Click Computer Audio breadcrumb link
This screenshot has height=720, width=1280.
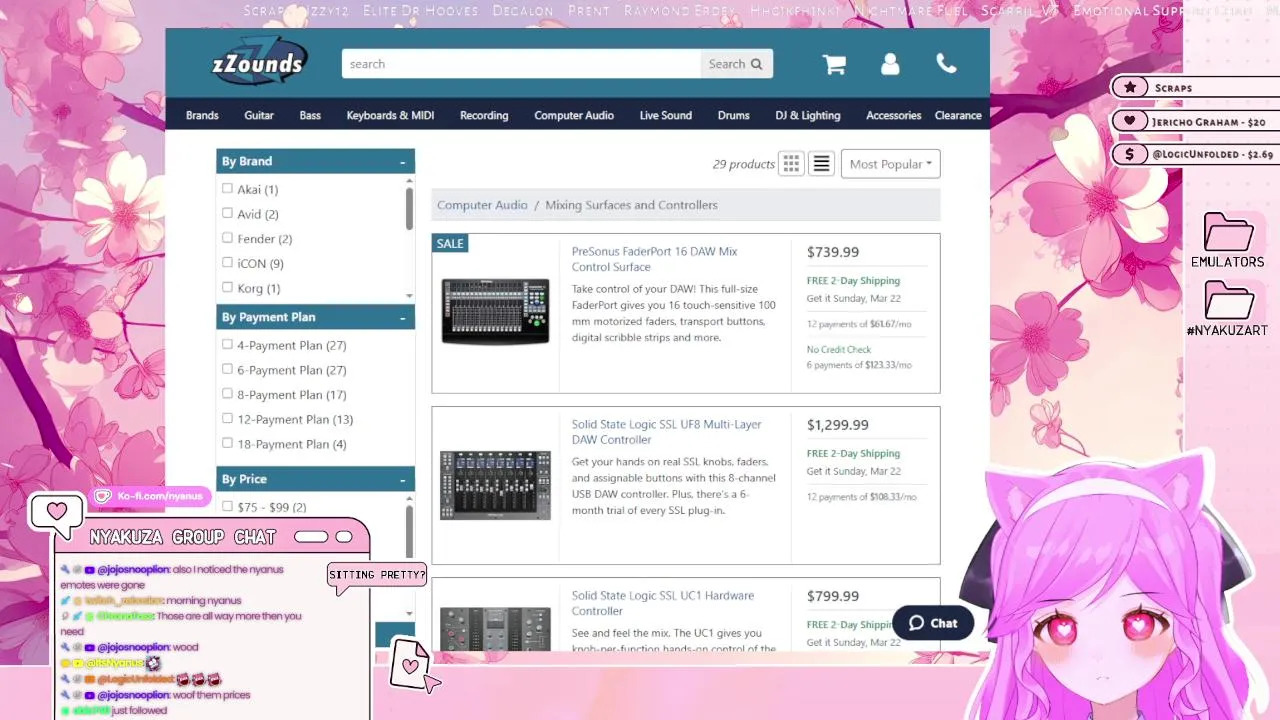[x=482, y=205]
